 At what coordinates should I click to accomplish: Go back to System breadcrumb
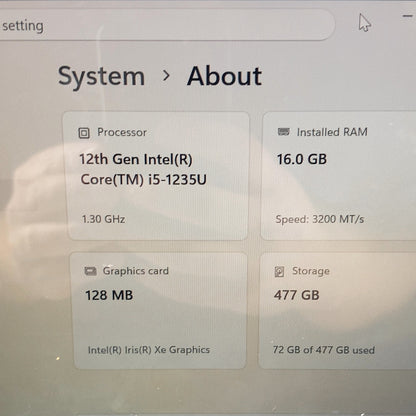(102, 77)
